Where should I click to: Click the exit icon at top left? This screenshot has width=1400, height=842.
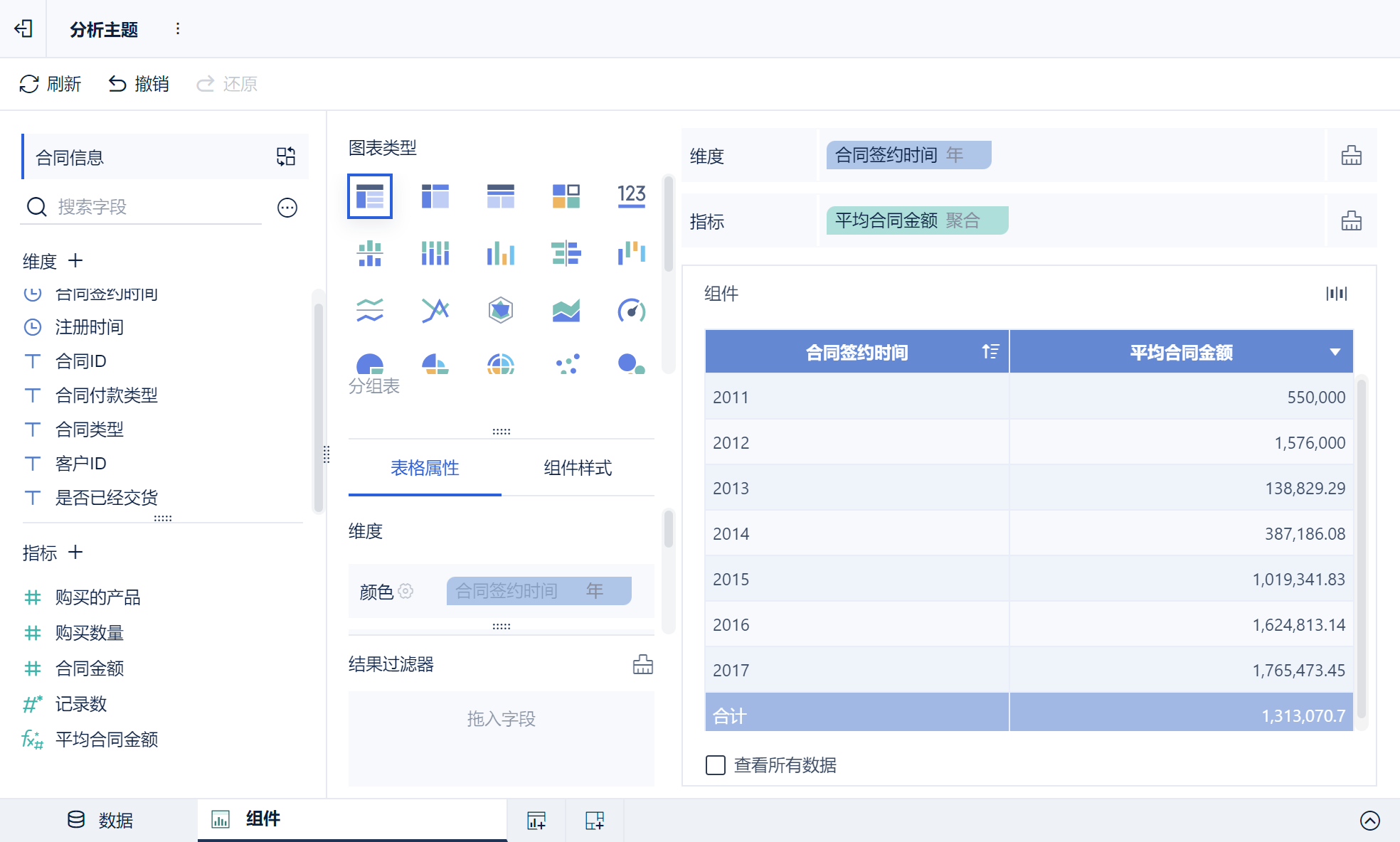point(23,29)
